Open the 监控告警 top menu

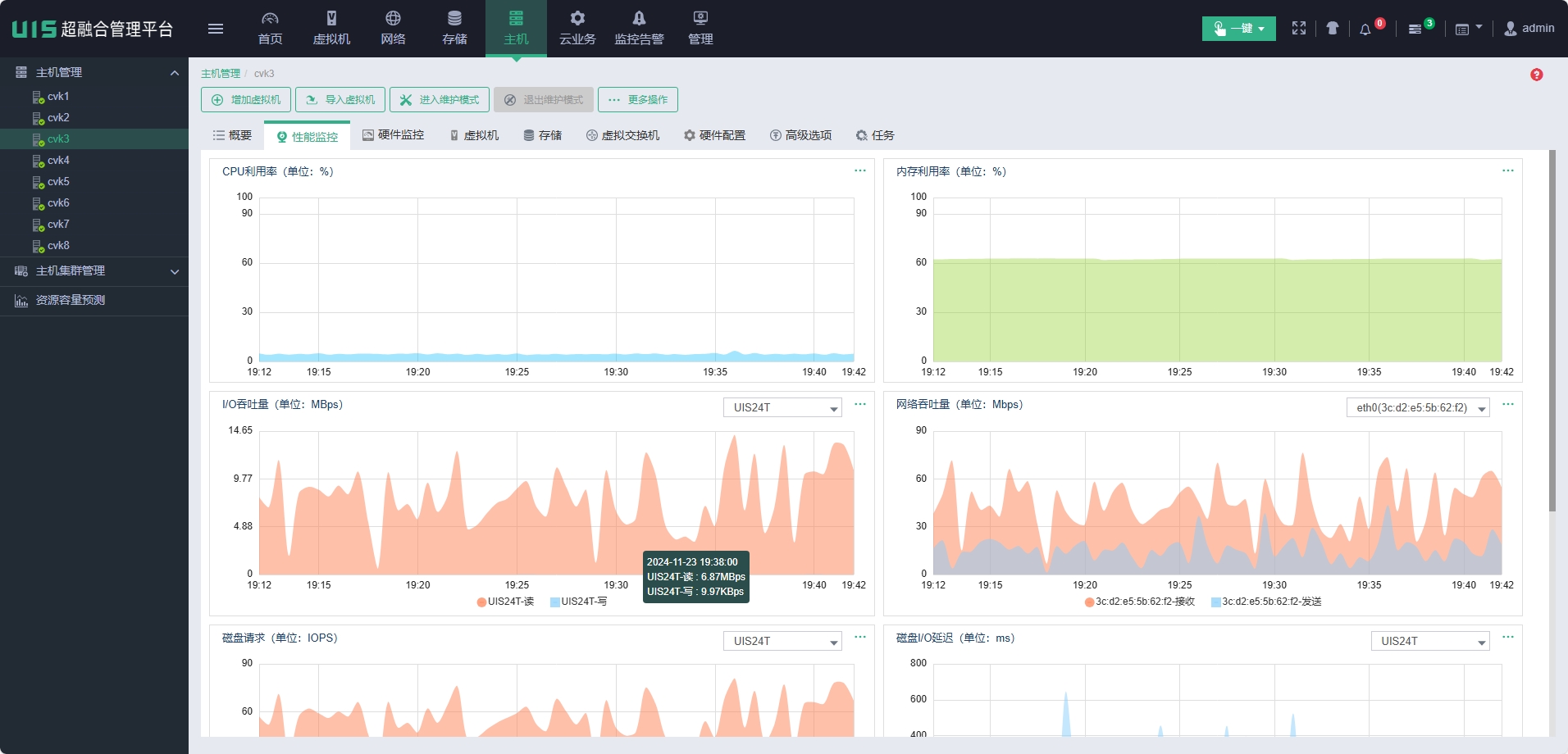pyautogui.click(x=639, y=29)
